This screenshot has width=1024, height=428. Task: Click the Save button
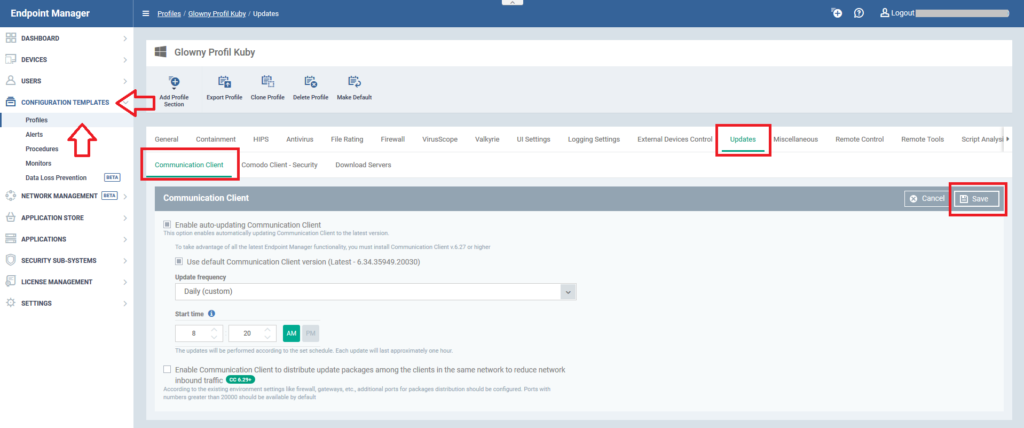pyautogui.click(x=976, y=199)
